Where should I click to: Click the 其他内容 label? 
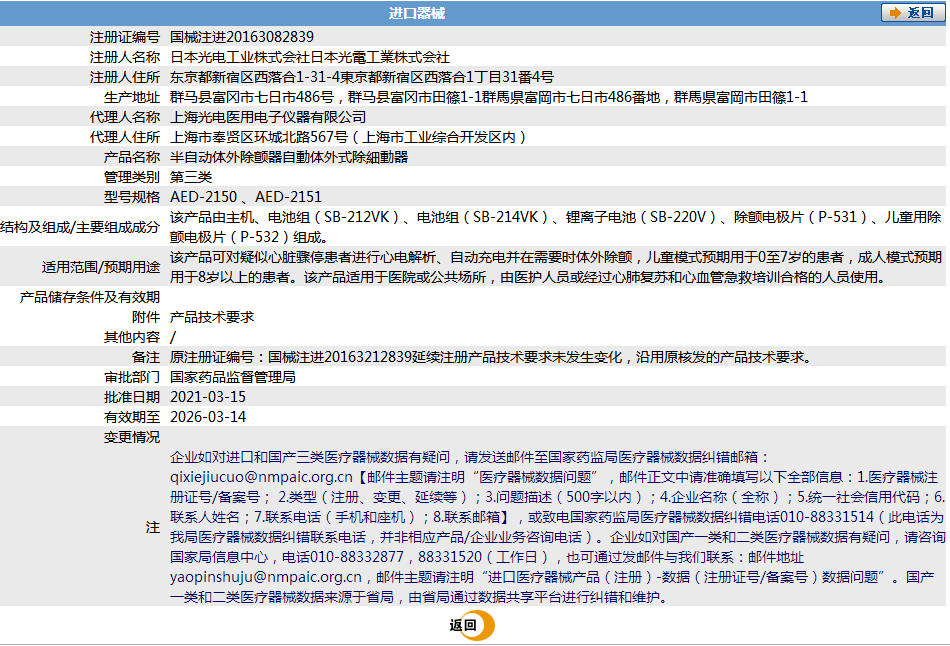[132, 337]
